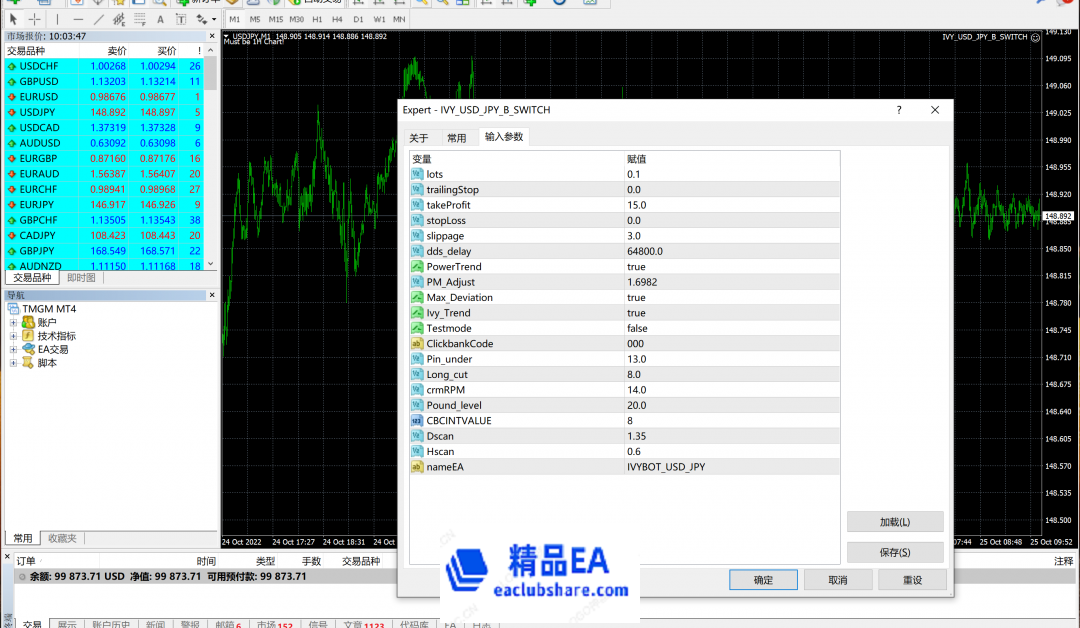Select the Vertical Line drawing tool
The image size is (1080, 628).
coord(56,18)
